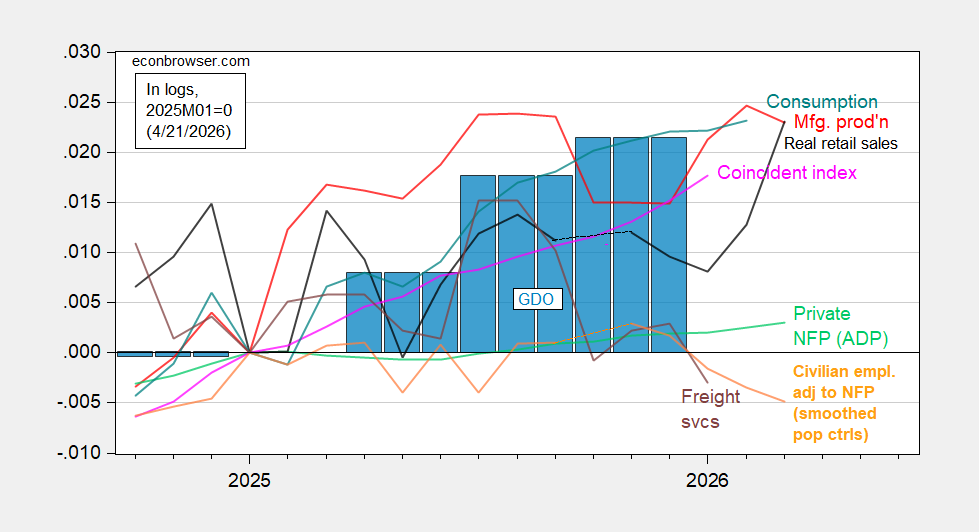This screenshot has width=979, height=532.
Task: Click the small negative bars left of 2025
Action: coord(172,354)
